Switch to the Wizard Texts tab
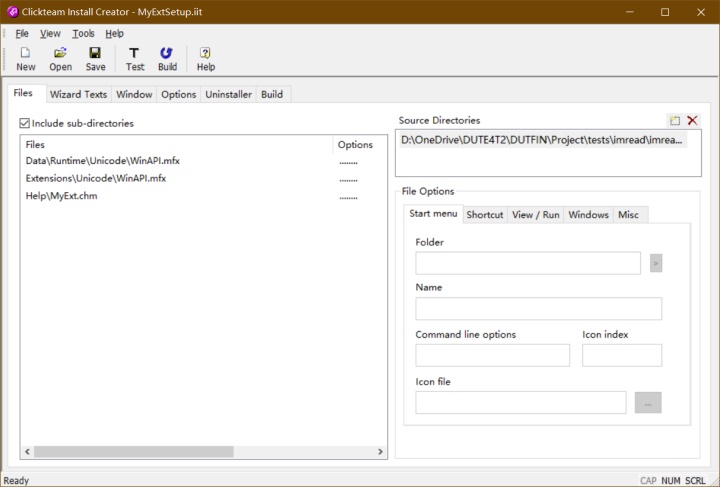The width and height of the screenshot is (720, 487). [78, 94]
